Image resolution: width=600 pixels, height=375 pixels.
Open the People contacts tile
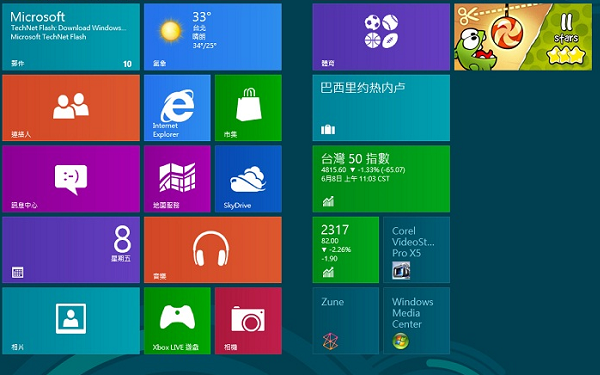[x=71, y=108]
